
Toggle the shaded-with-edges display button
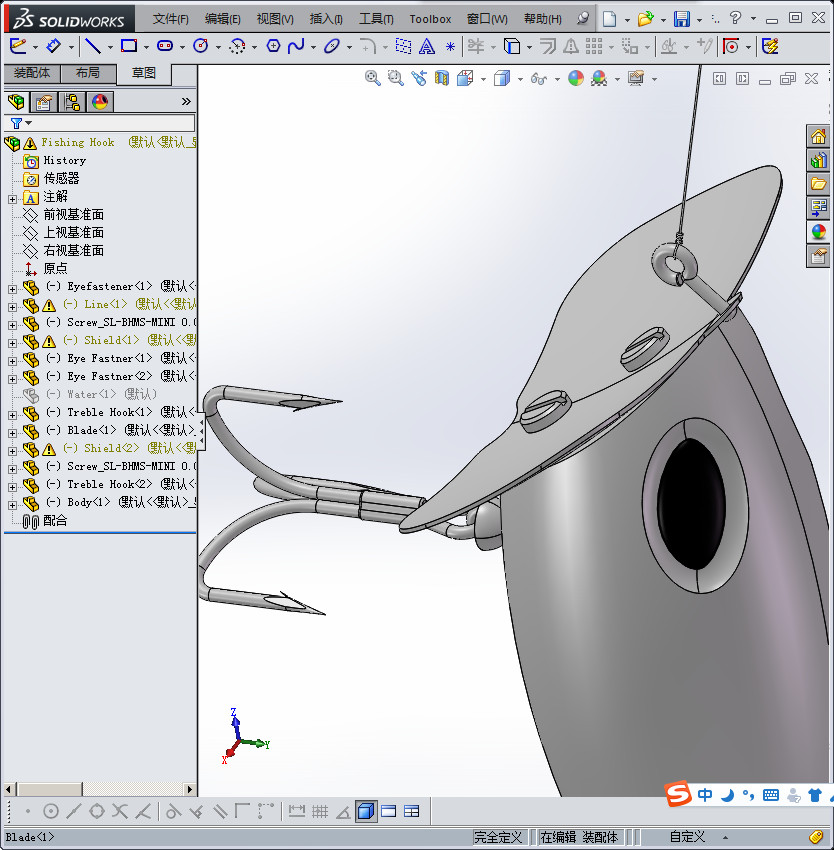[366, 811]
